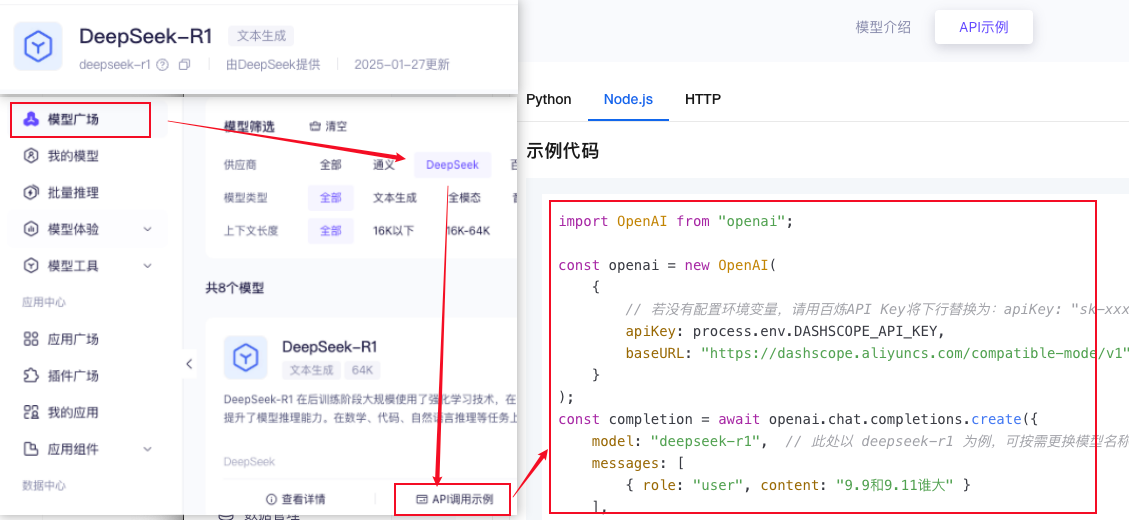
Task: Set 模型类型 filter to 全模态
Action: (x=464, y=198)
